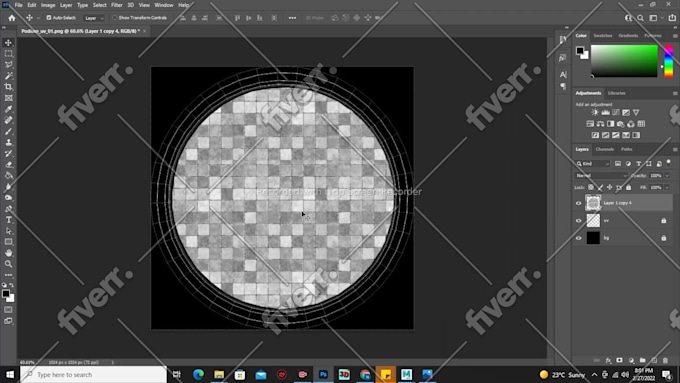The width and height of the screenshot is (680, 383).
Task: Select the Move tool in the left toolbar
Action: coord(8,43)
